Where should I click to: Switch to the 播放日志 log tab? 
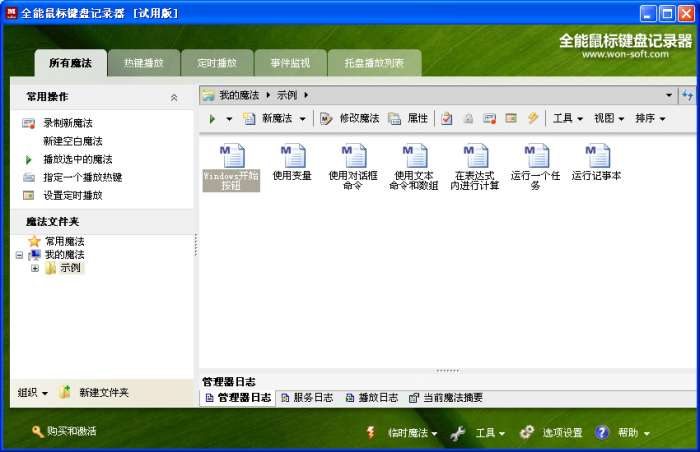[x=372, y=398]
